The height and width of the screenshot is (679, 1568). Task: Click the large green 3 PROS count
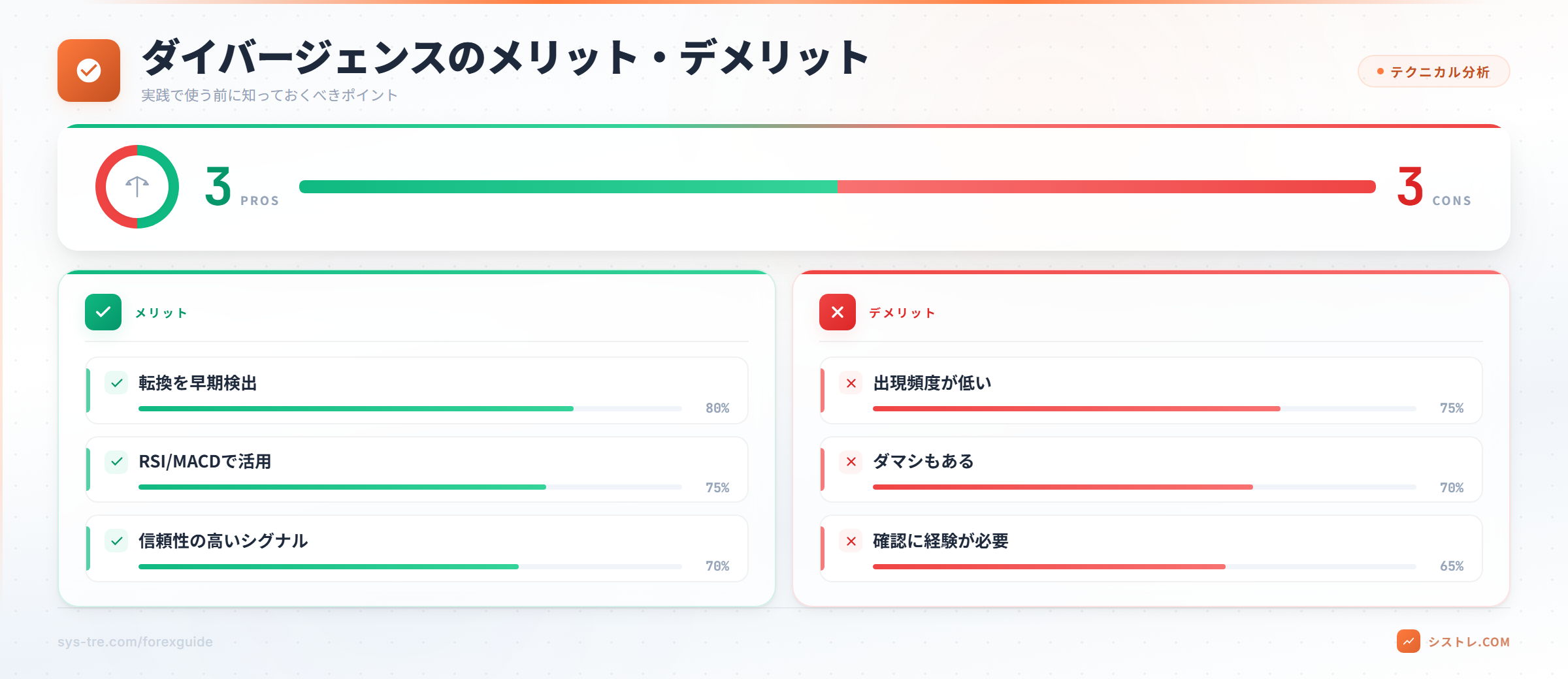click(x=219, y=187)
